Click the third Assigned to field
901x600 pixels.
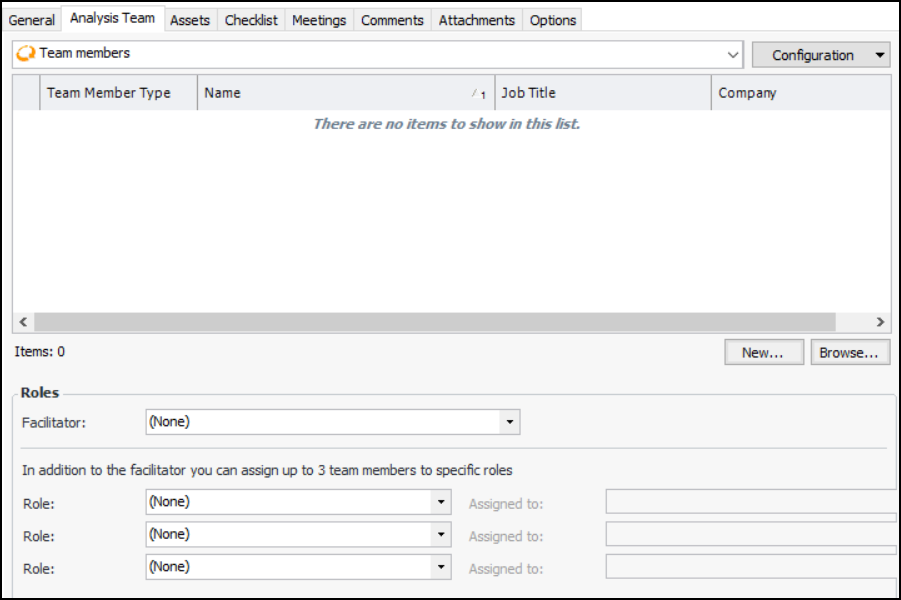[753, 567]
